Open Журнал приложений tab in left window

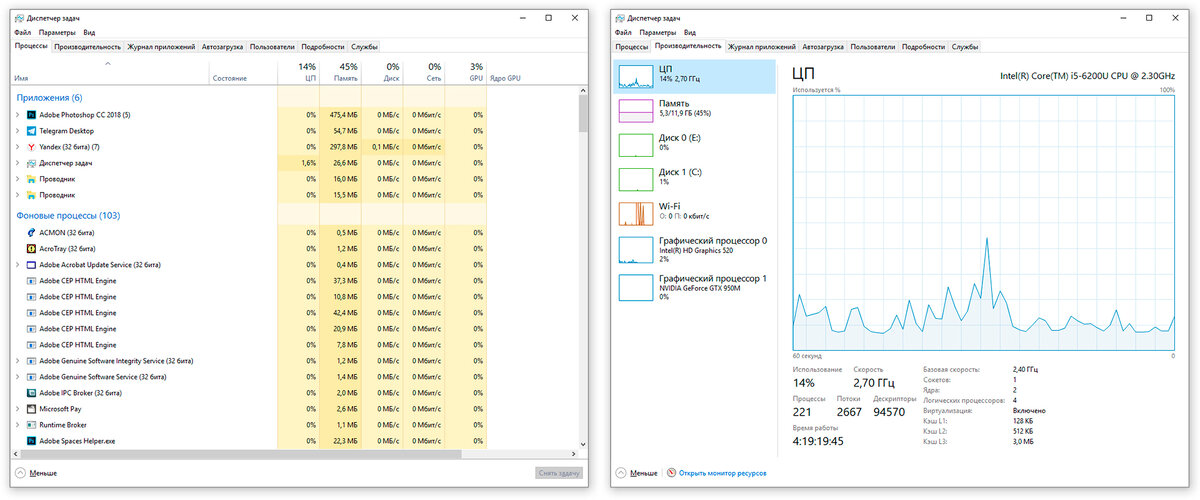161,47
